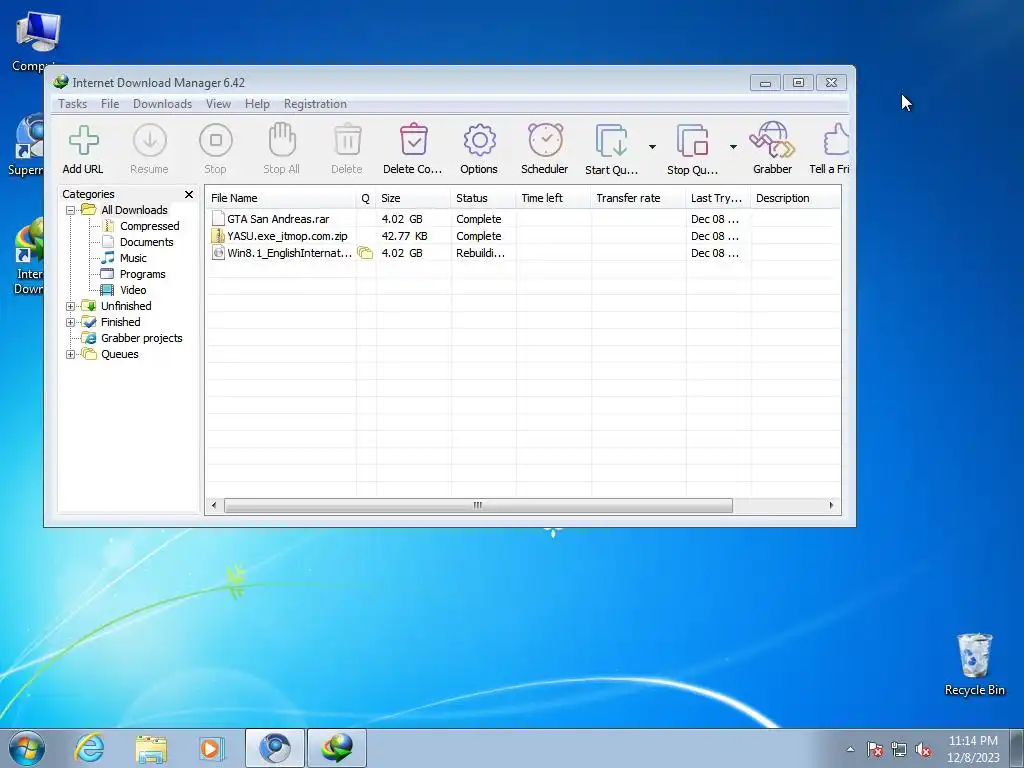
Task: Click the Stop toolbar icon
Action: (216, 140)
